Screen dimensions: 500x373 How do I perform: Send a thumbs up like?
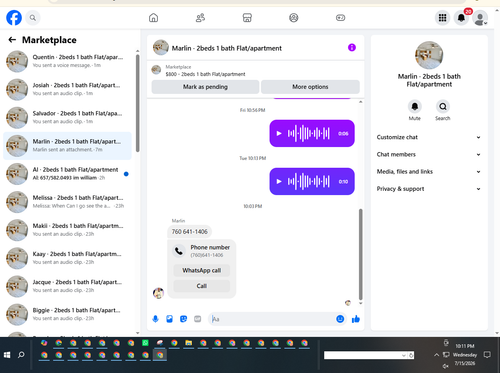point(356,319)
